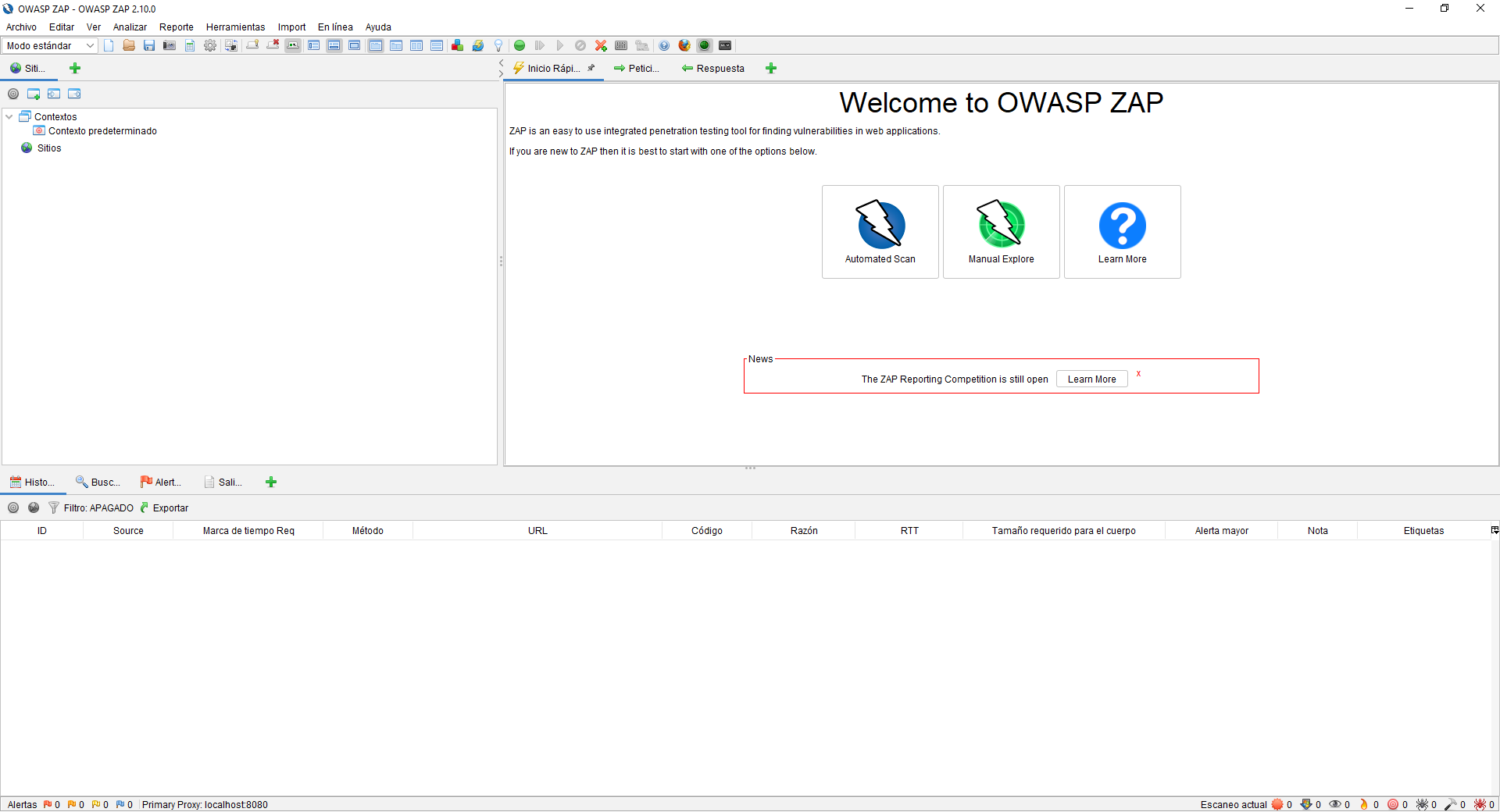Image resolution: width=1500 pixels, height=812 pixels.
Task: Take a session snapshot with camera icon
Action: (170, 45)
